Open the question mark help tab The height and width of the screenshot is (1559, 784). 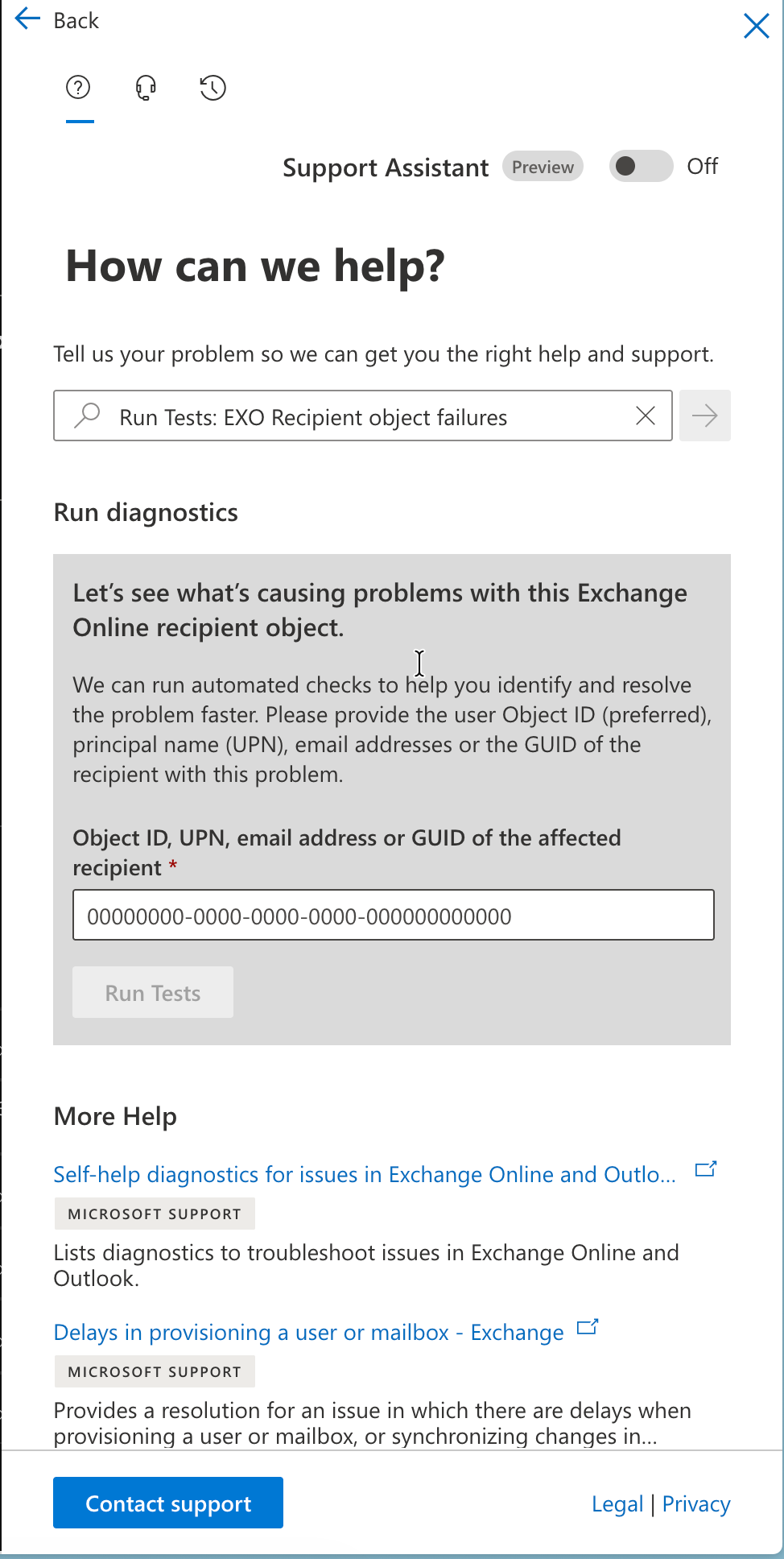78,88
